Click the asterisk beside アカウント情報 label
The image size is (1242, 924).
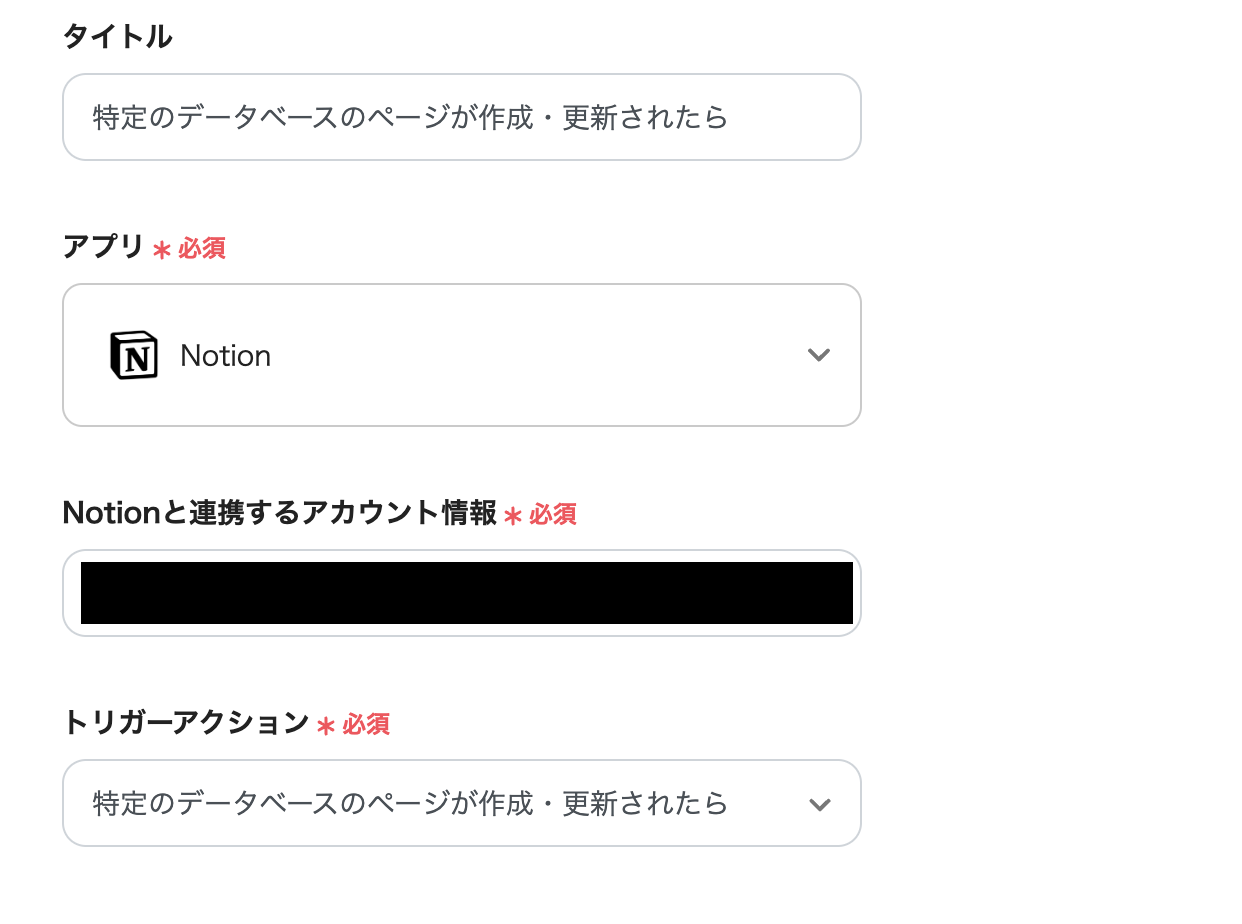(x=513, y=516)
